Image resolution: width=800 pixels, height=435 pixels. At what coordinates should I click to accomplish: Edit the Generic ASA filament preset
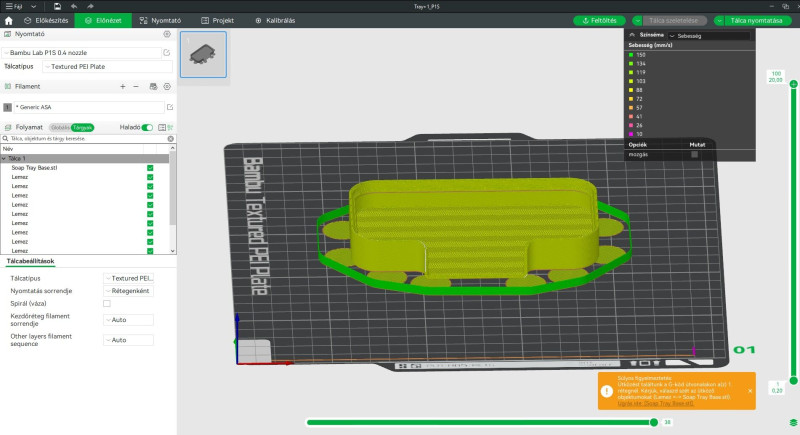tap(170, 107)
